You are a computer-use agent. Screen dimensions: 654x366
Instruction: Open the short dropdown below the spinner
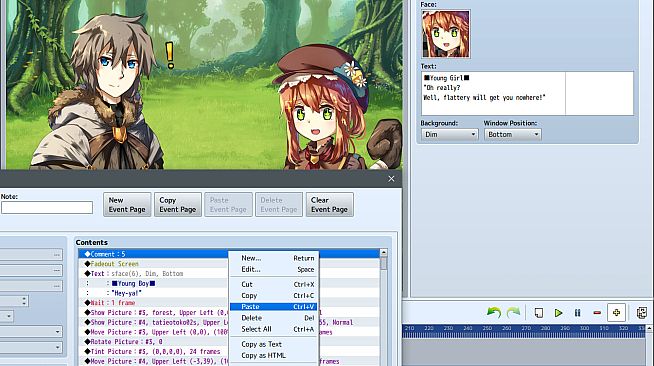8,316
